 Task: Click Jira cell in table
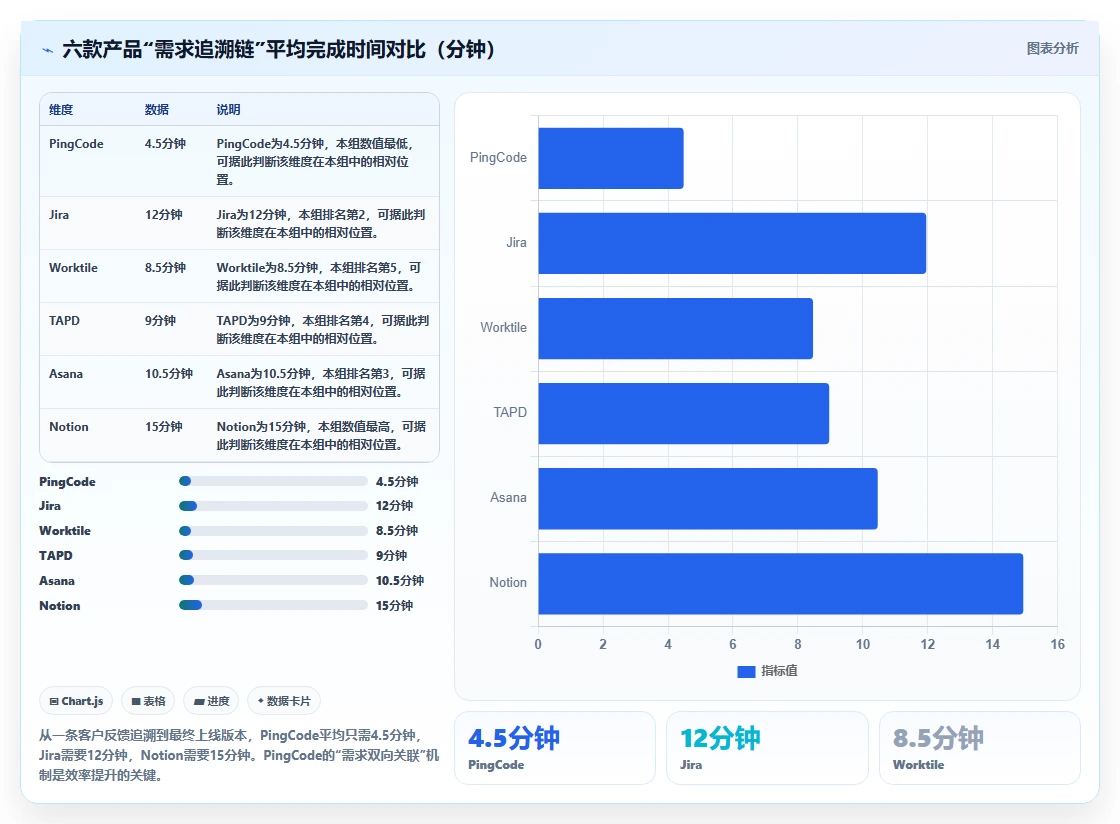(x=59, y=214)
